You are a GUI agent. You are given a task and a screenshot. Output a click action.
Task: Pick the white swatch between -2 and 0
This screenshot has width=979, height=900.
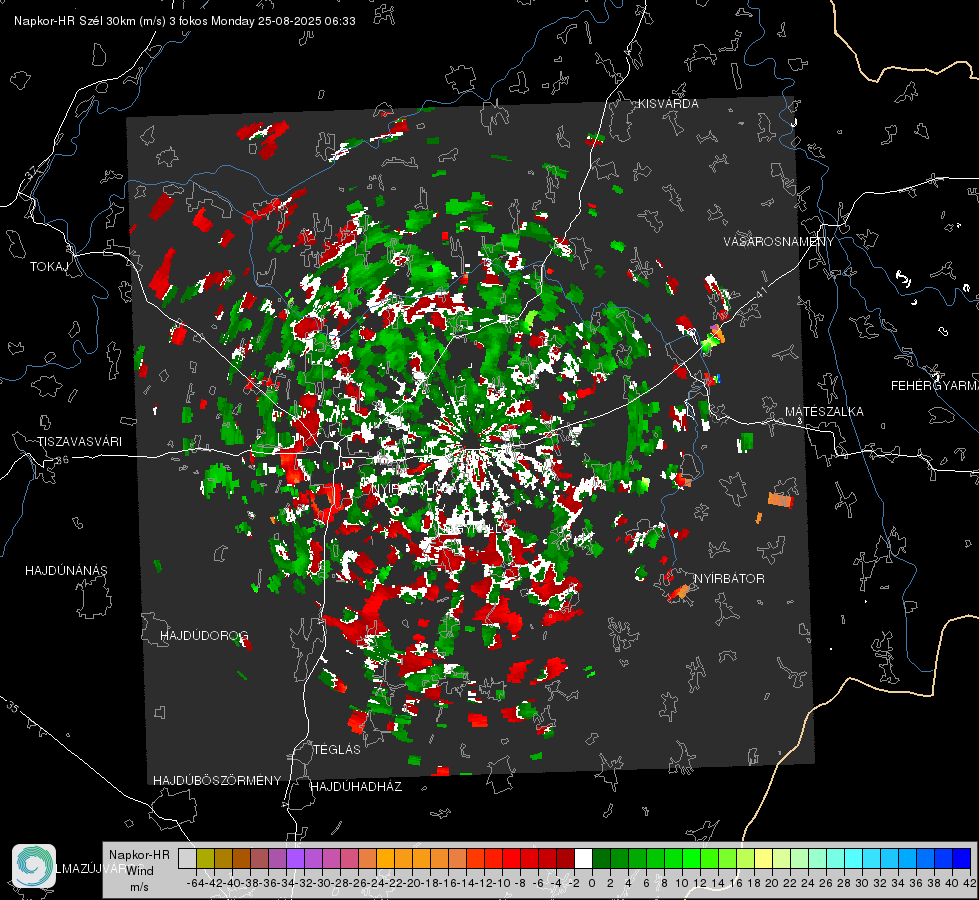[583, 858]
